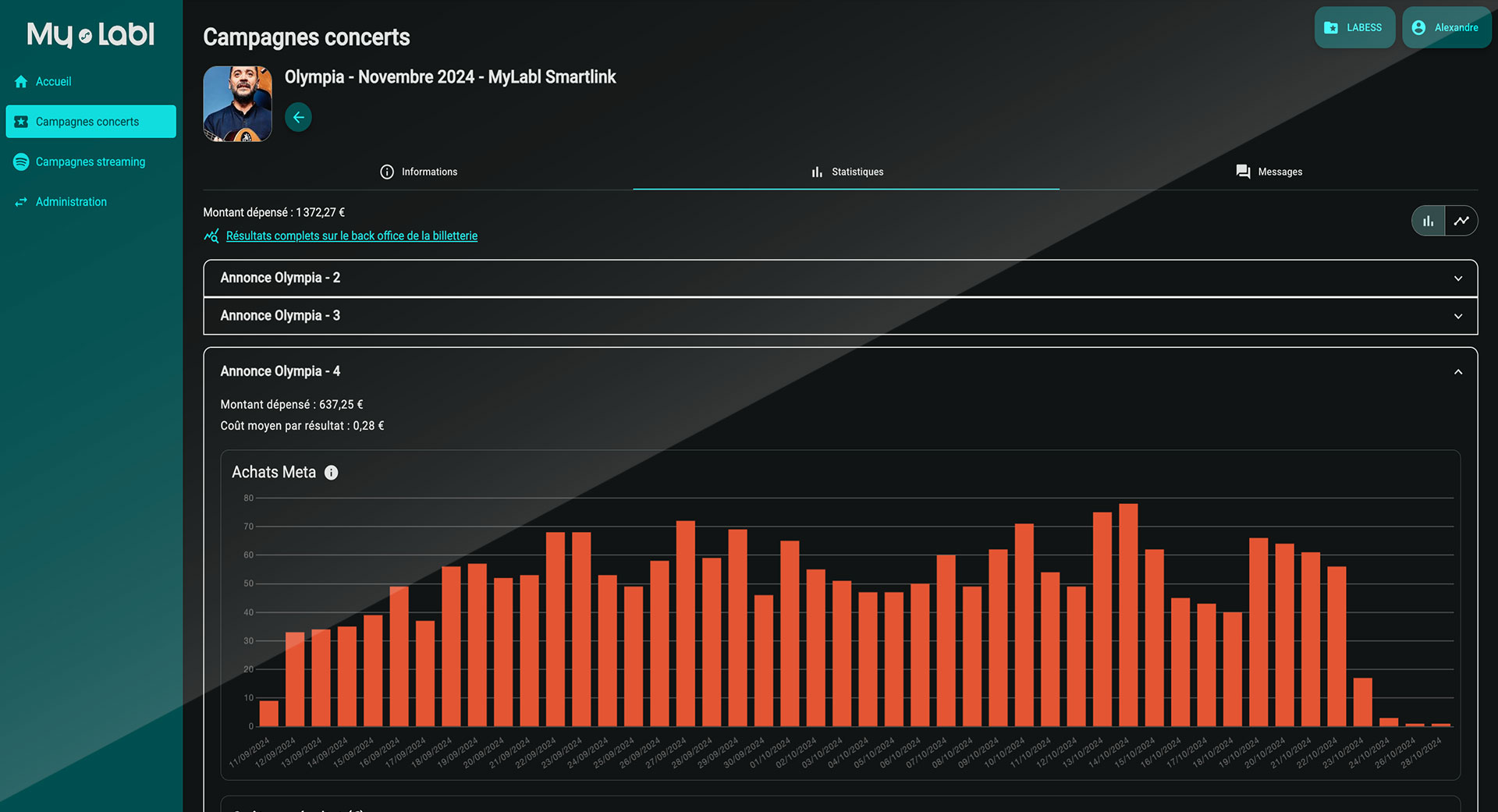
Task: Open Campagnes streaming section
Action: [90, 162]
